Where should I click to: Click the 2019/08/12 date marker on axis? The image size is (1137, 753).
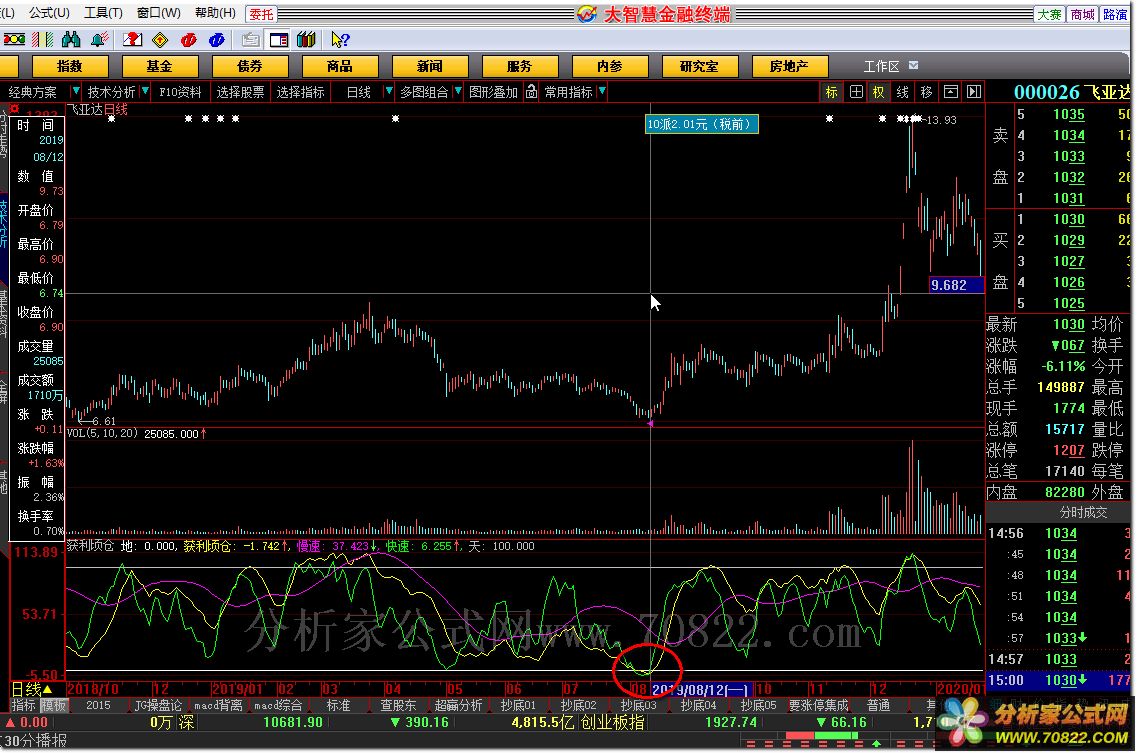click(700, 689)
